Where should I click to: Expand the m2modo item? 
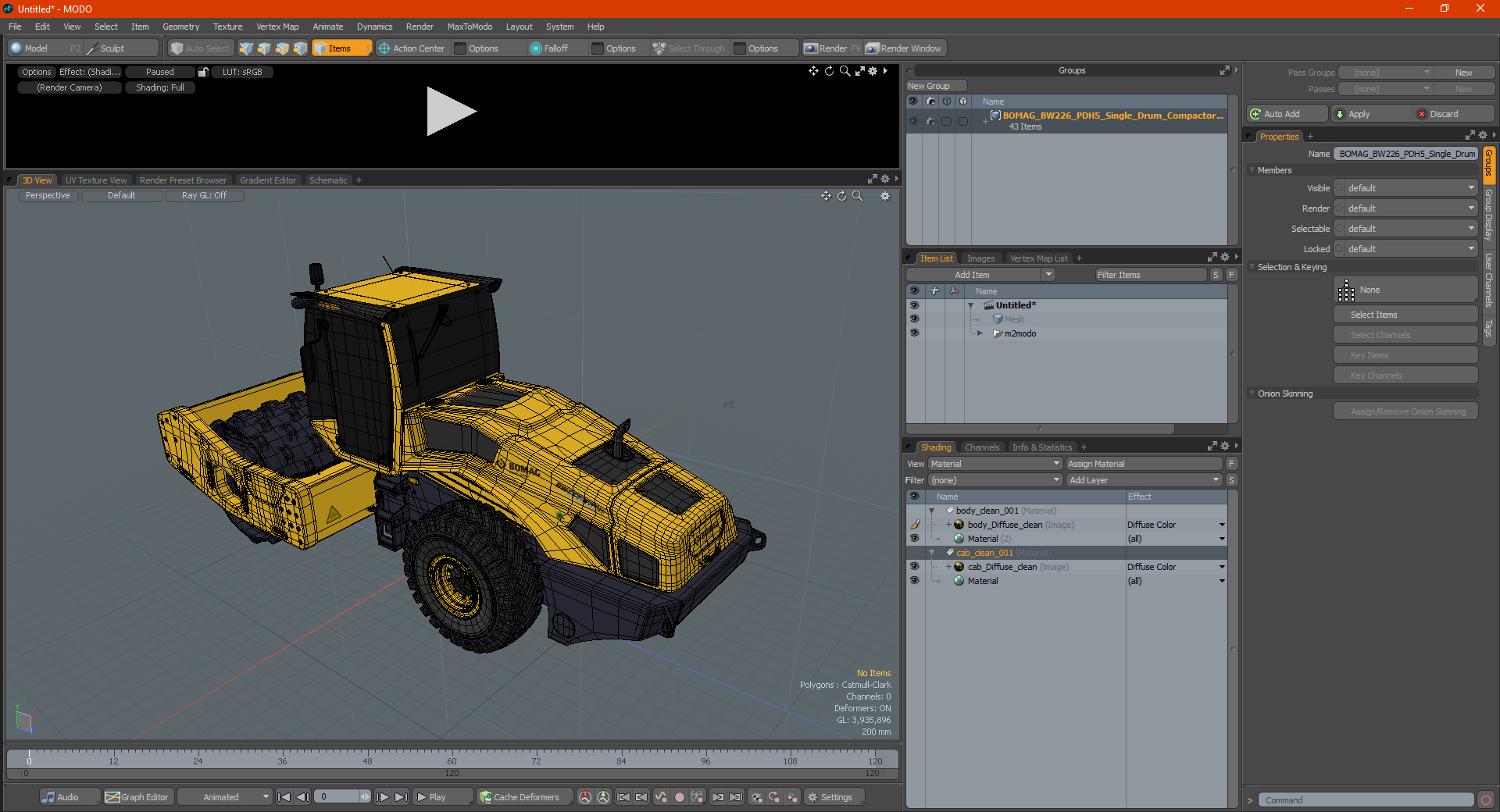[980, 333]
